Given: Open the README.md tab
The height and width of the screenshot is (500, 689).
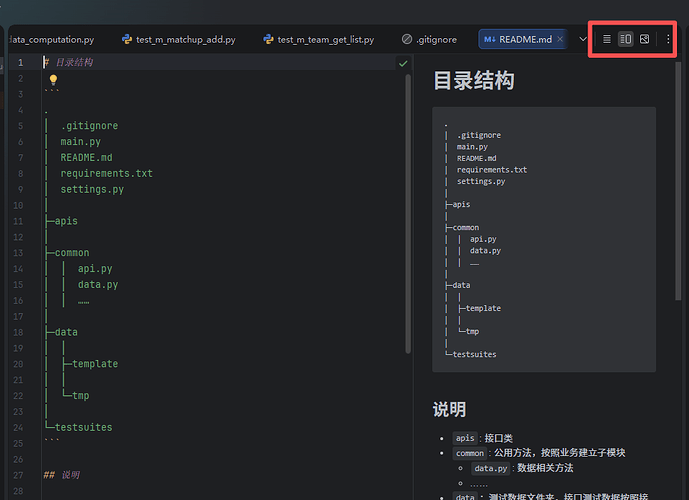Looking at the screenshot, I should [522, 39].
